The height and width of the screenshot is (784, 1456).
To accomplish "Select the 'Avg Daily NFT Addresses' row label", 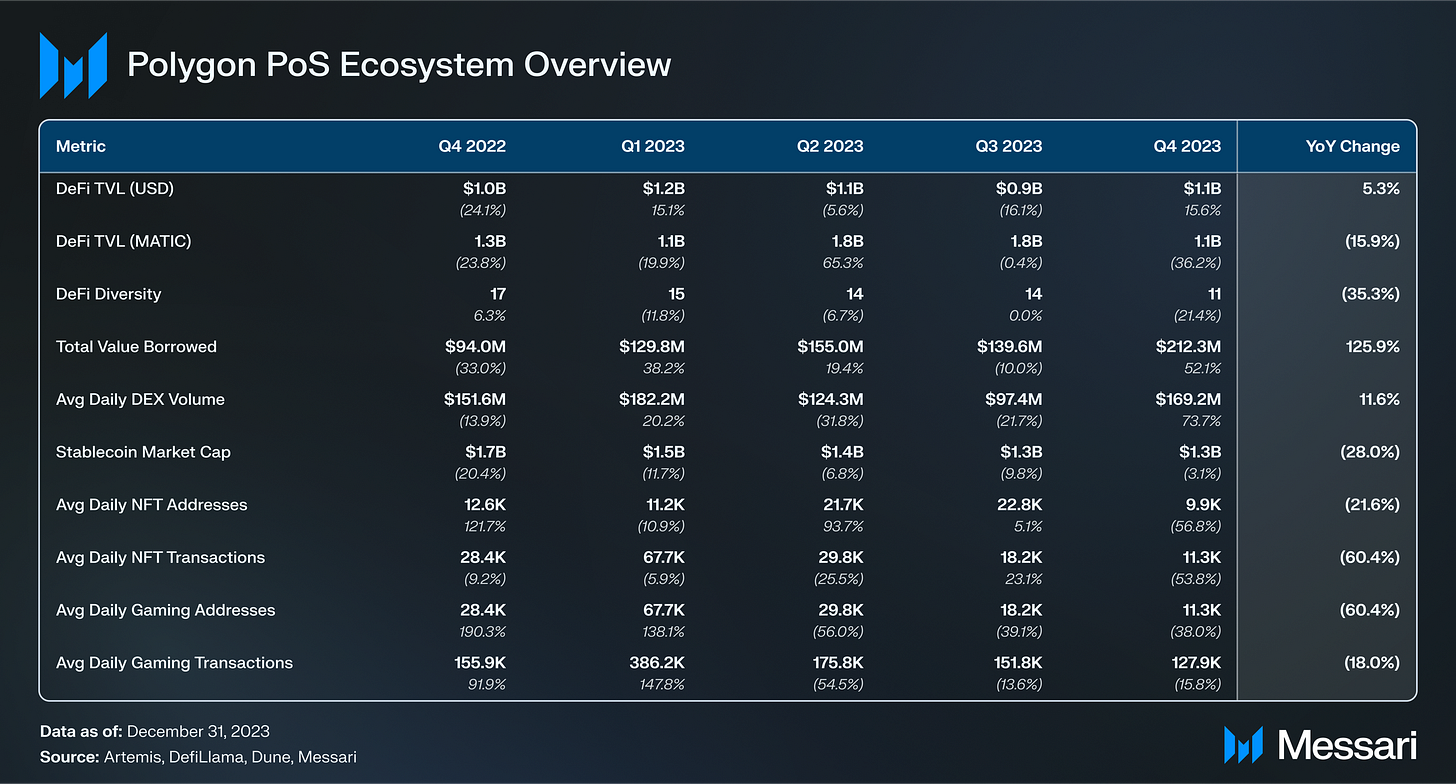I will (x=152, y=505).
